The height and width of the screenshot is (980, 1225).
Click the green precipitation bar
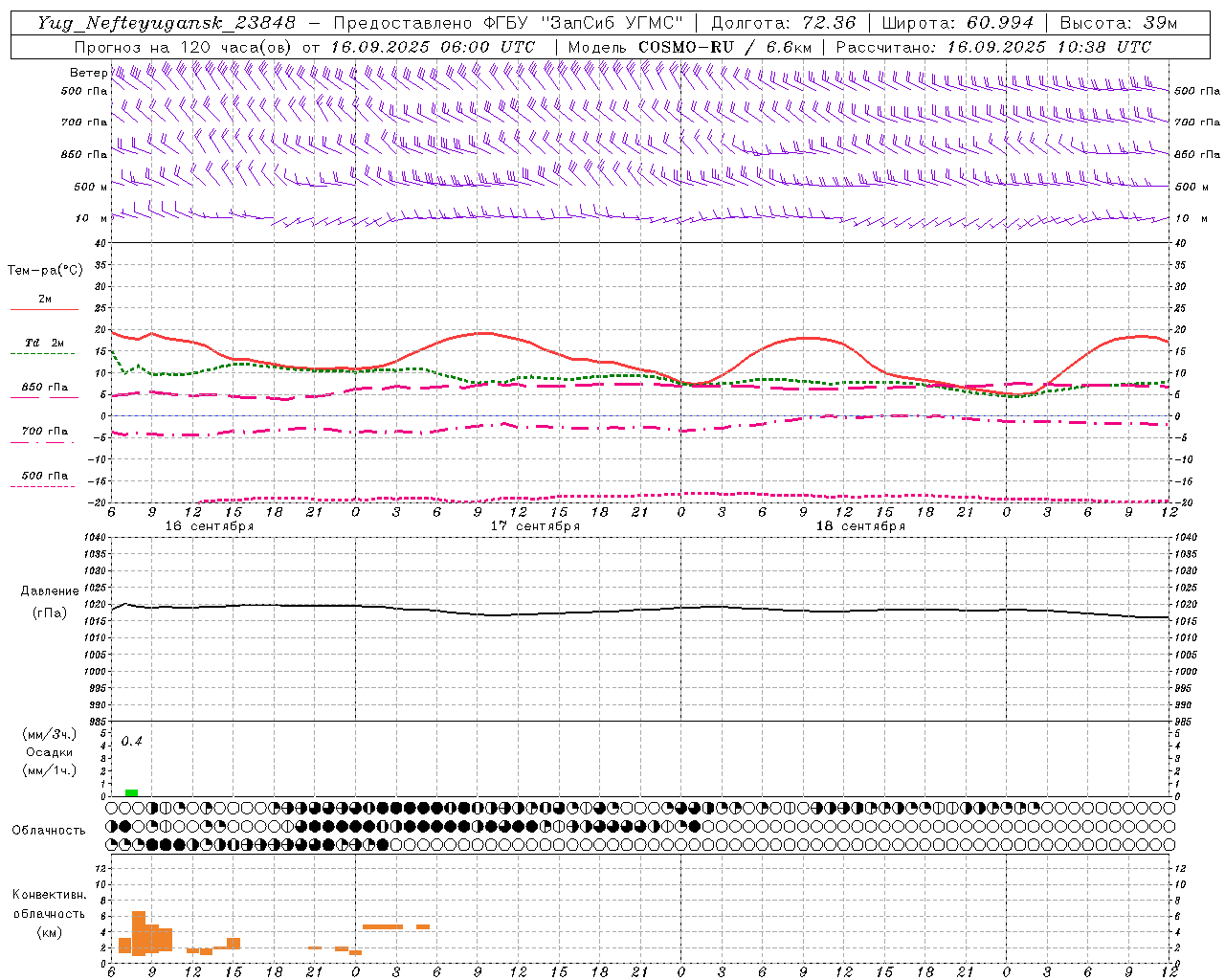131,792
